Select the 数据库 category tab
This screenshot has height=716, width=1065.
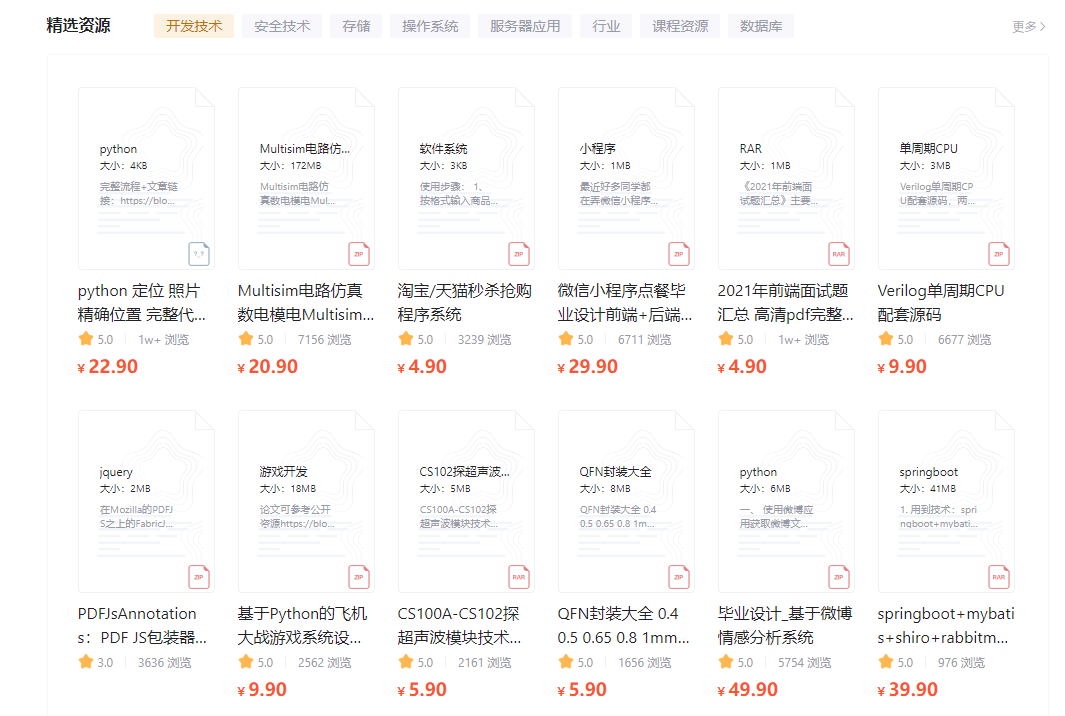pos(762,25)
